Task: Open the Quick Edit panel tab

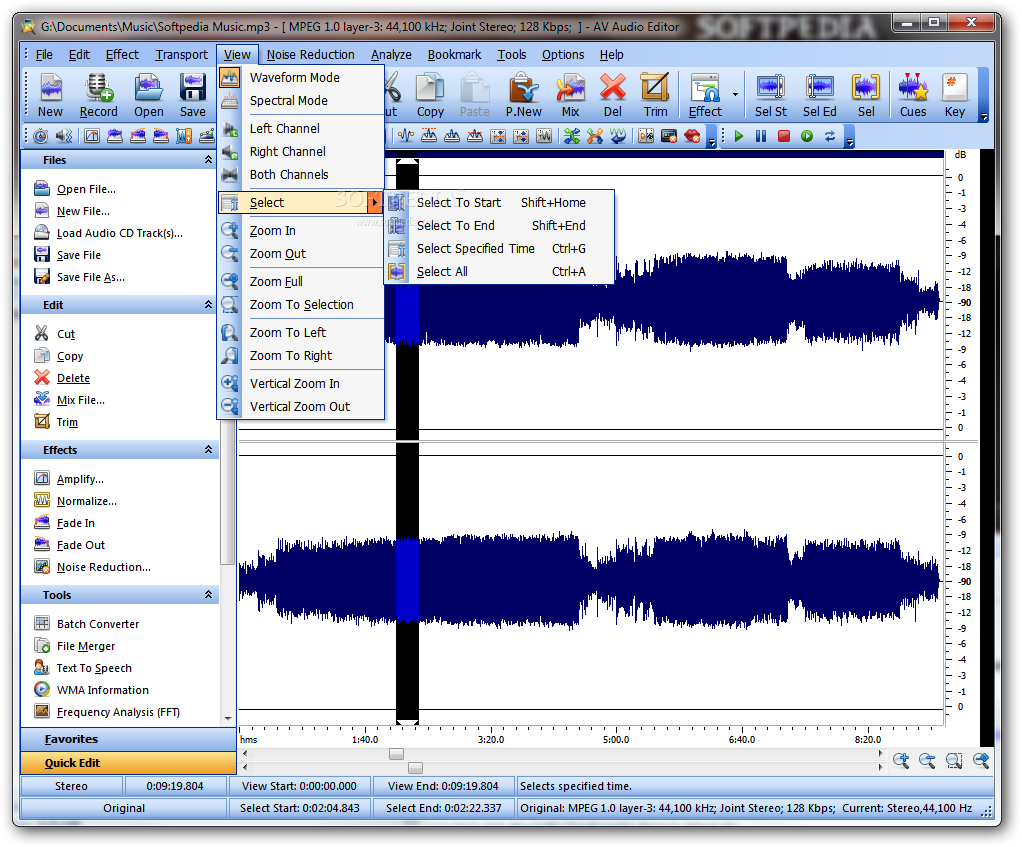Action: [x=128, y=763]
